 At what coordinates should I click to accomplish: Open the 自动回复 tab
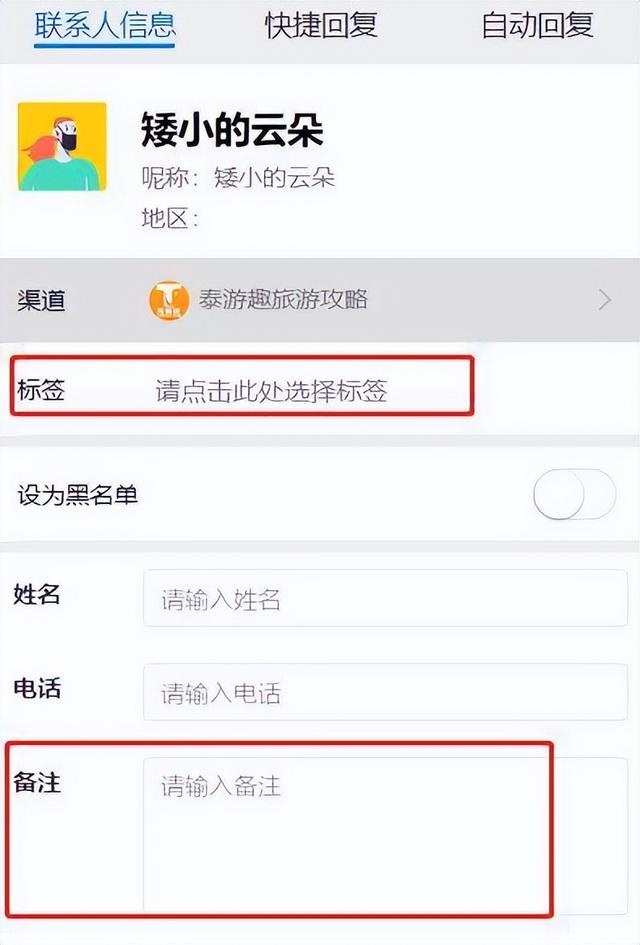[537, 26]
